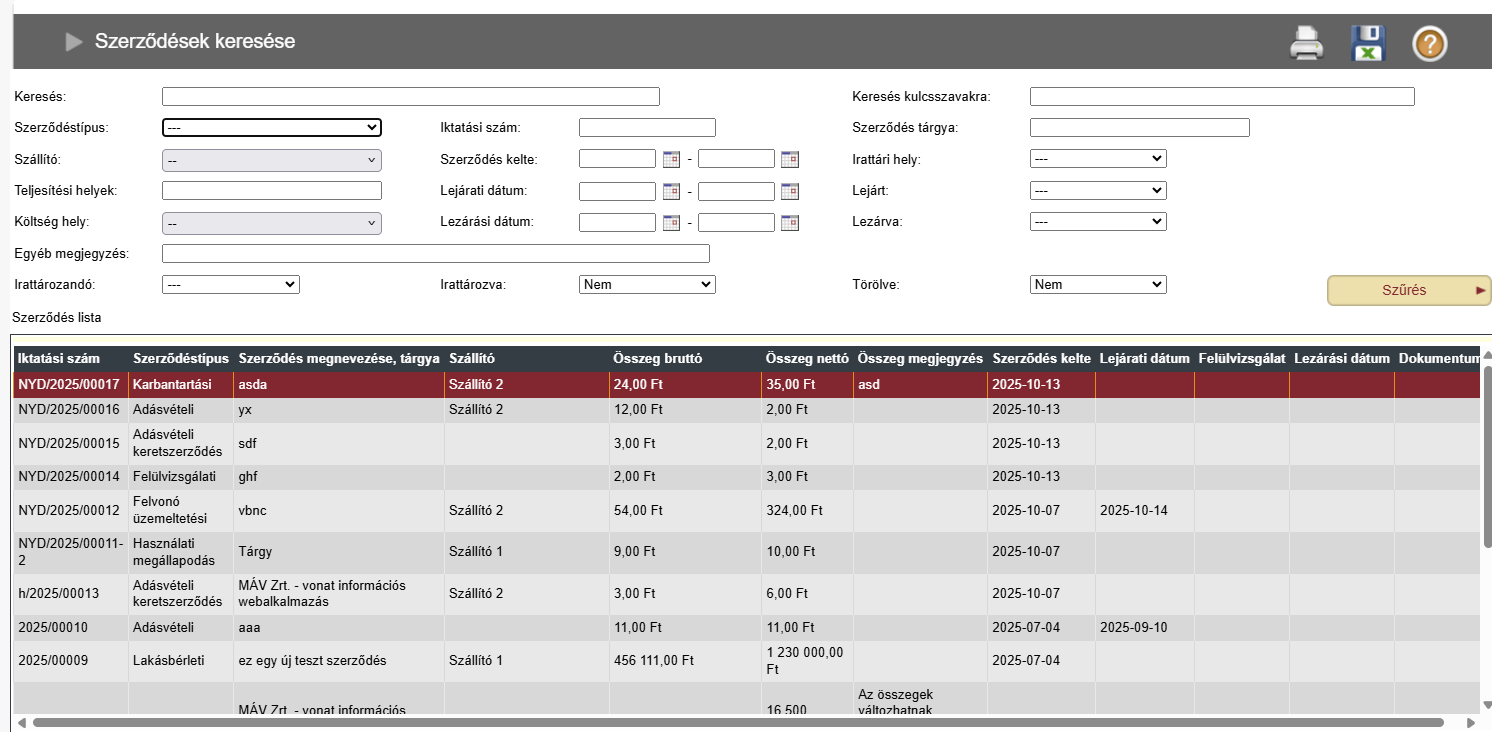This screenshot has height=732, width=1492.
Task: Sort by the Összeg nettó column header
Action: click(x=807, y=358)
